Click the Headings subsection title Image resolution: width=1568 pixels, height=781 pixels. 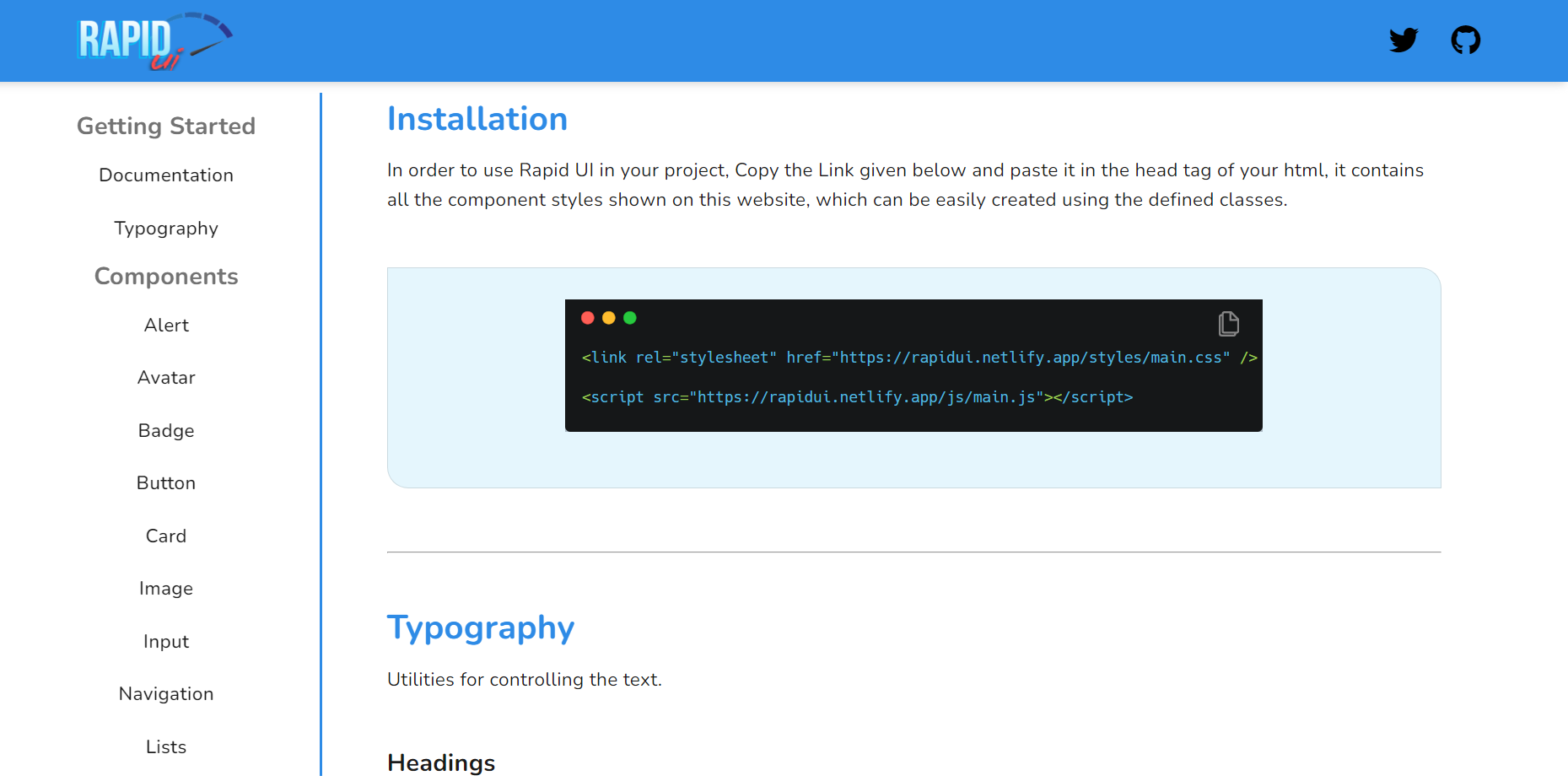point(441,763)
